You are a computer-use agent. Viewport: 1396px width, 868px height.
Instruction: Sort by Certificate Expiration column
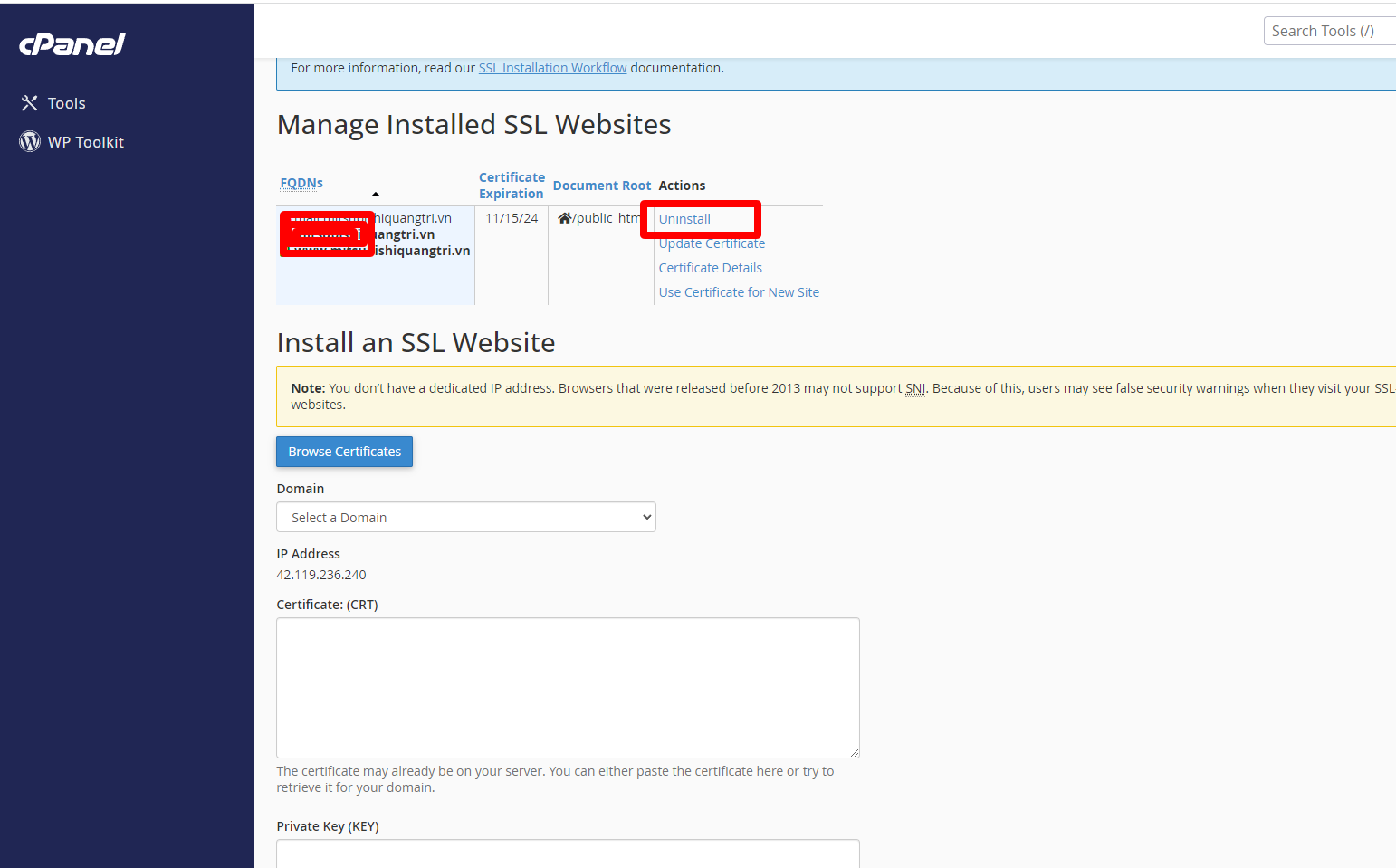(x=512, y=186)
